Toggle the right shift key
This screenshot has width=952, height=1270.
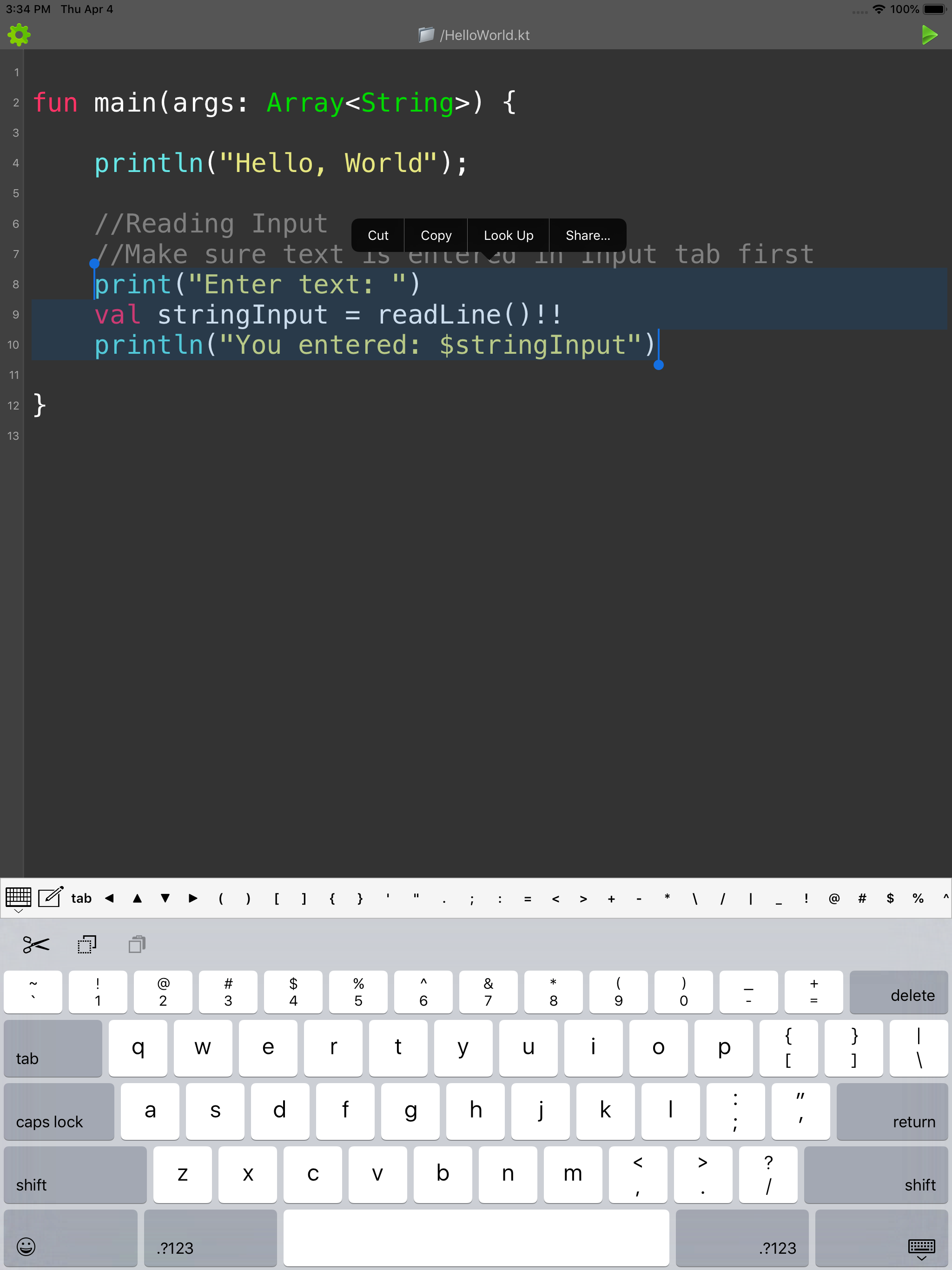pyautogui.click(x=876, y=1175)
